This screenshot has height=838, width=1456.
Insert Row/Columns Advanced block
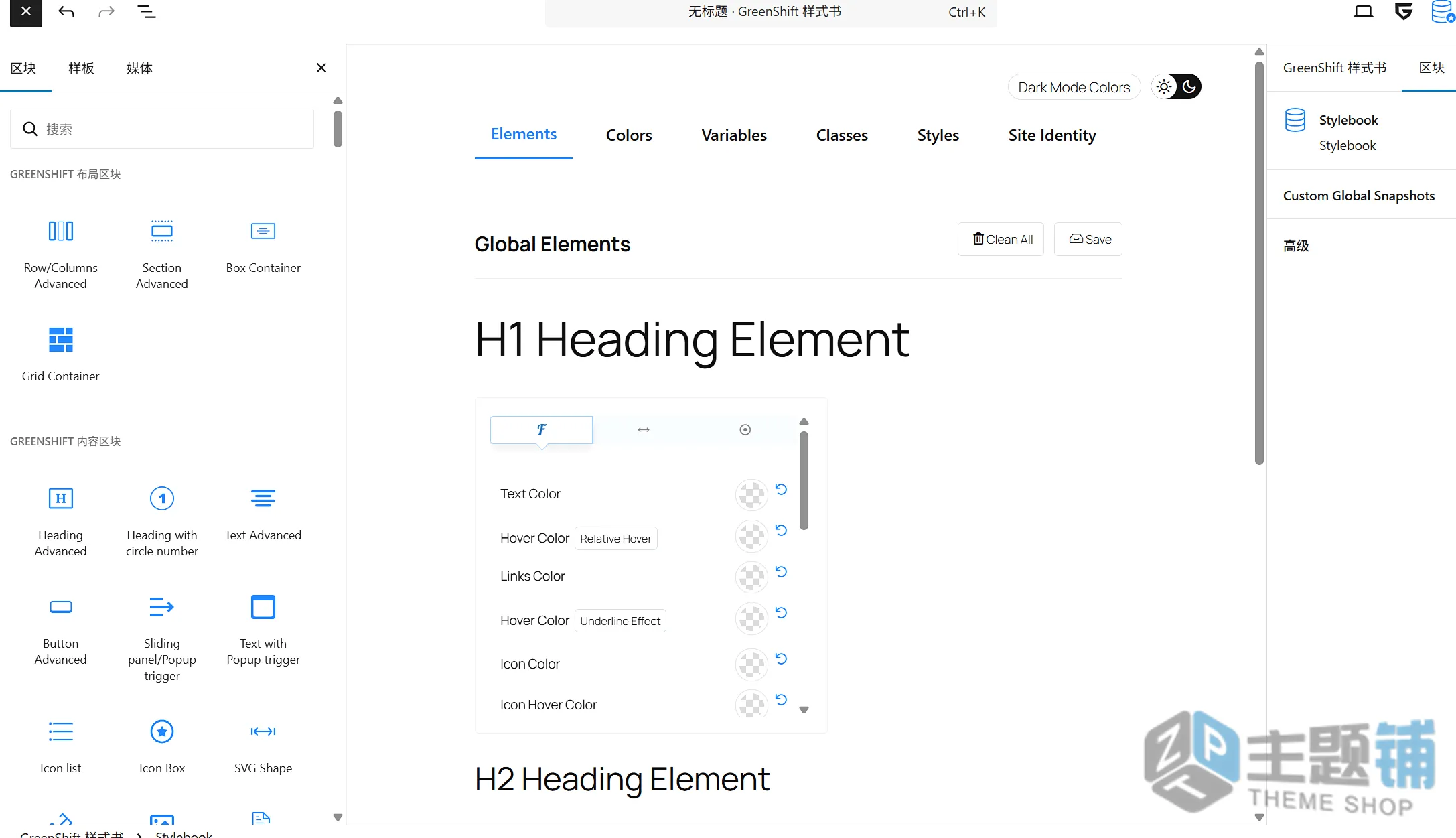[x=60, y=254]
